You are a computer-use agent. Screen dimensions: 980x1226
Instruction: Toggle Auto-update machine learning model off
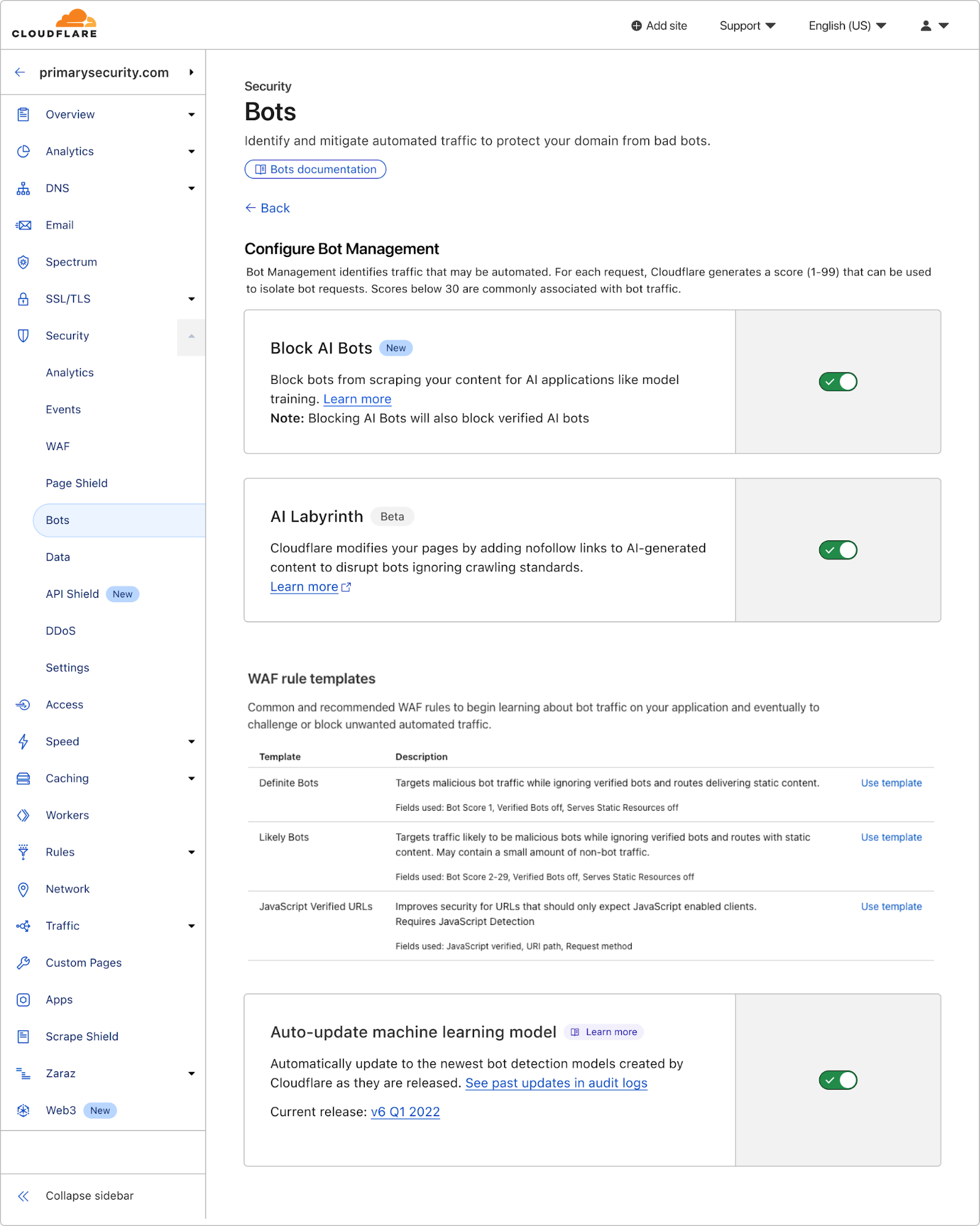coord(838,1080)
